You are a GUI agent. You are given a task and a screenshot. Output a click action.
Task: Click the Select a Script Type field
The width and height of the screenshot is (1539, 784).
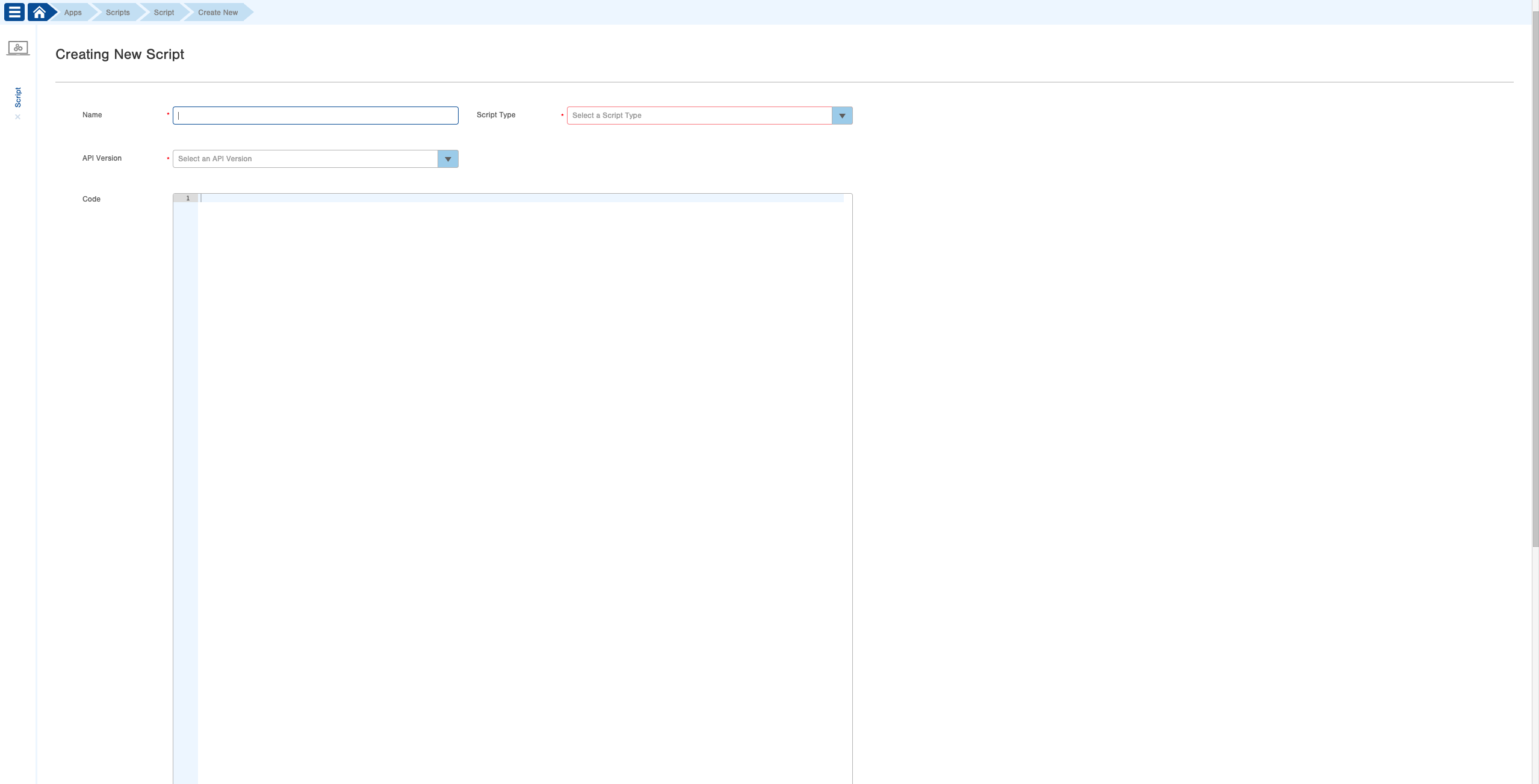coord(698,116)
